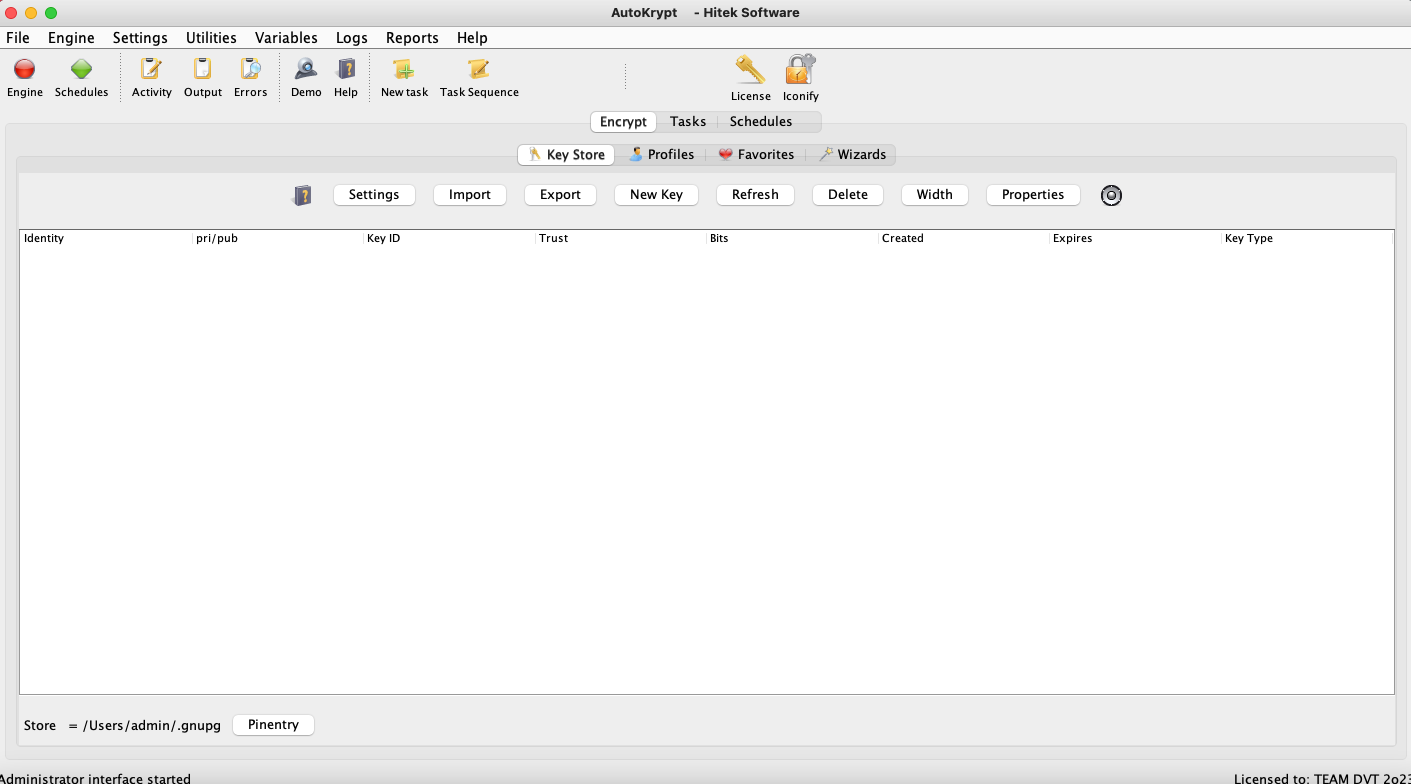Open the Utilities menu
1411x784 pixels.
click(211, 38)
